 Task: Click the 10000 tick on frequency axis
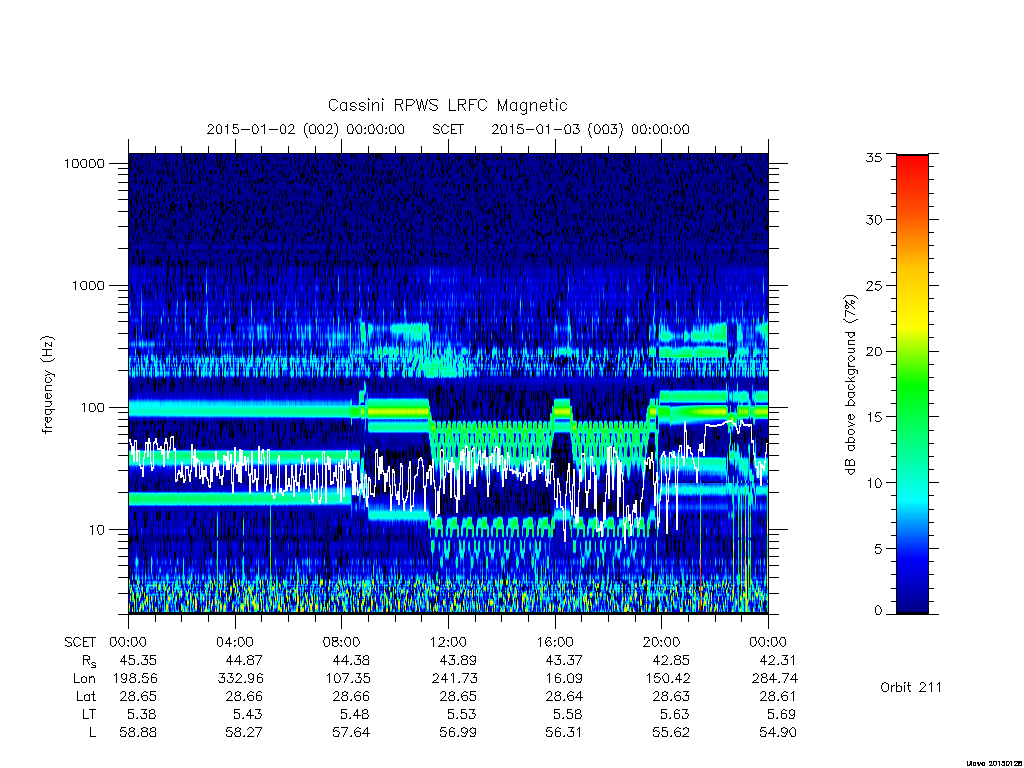(84, 163)
